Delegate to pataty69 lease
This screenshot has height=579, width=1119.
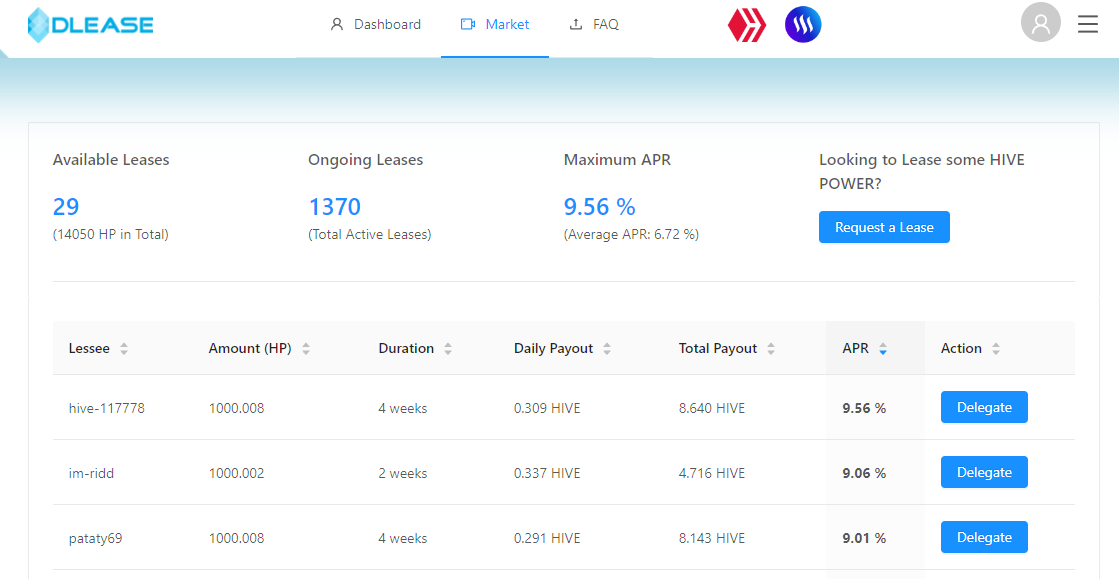pos(984,537)
